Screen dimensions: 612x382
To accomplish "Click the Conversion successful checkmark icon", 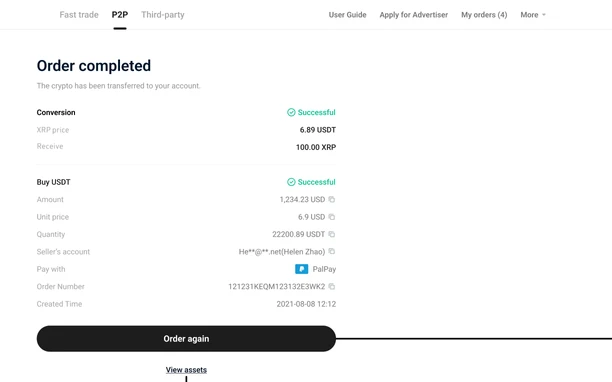I will click(x=291, y=112).
